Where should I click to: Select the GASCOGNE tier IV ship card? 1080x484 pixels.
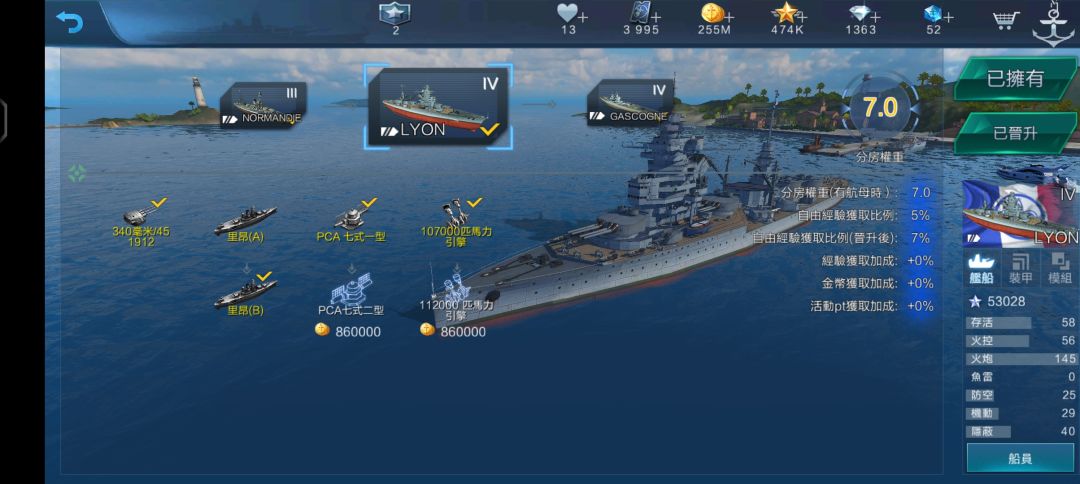(x=630, y=103)
